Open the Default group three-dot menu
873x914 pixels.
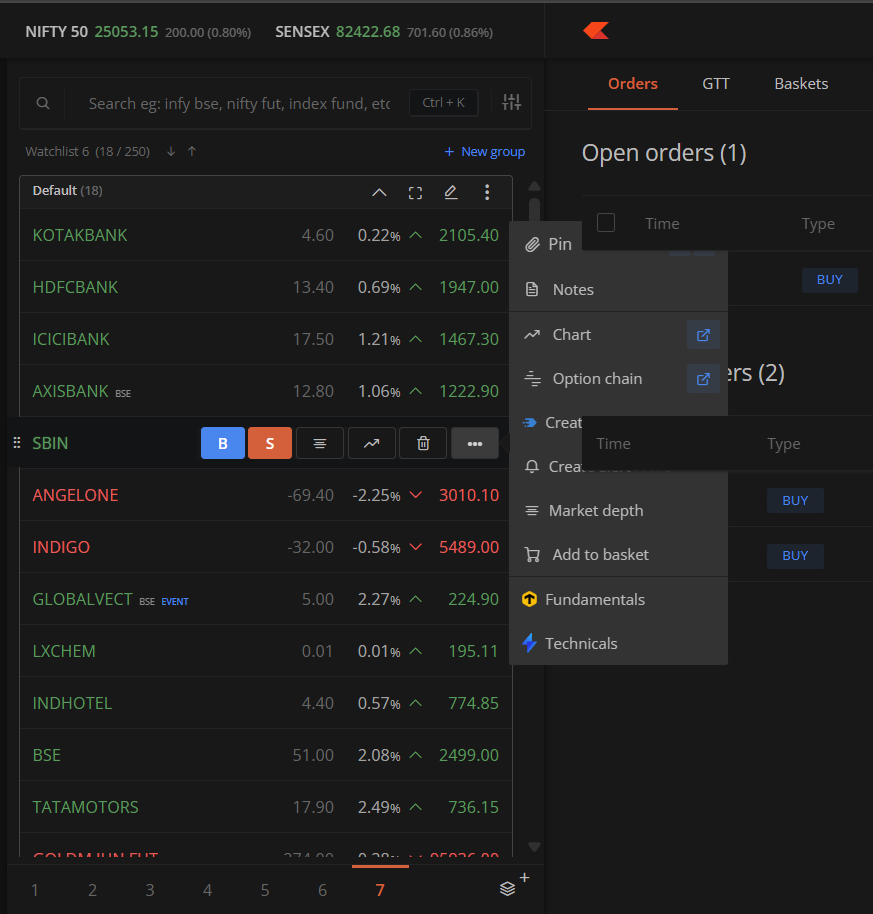pos(487,192)
